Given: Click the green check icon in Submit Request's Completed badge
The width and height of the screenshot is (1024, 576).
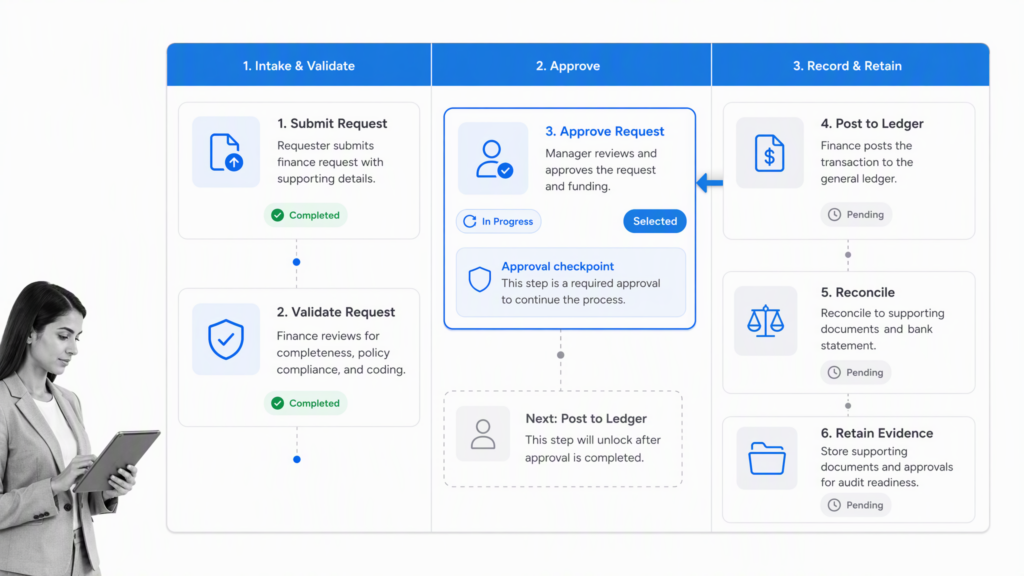Looking at the screenshot, I should click(278, 215).
